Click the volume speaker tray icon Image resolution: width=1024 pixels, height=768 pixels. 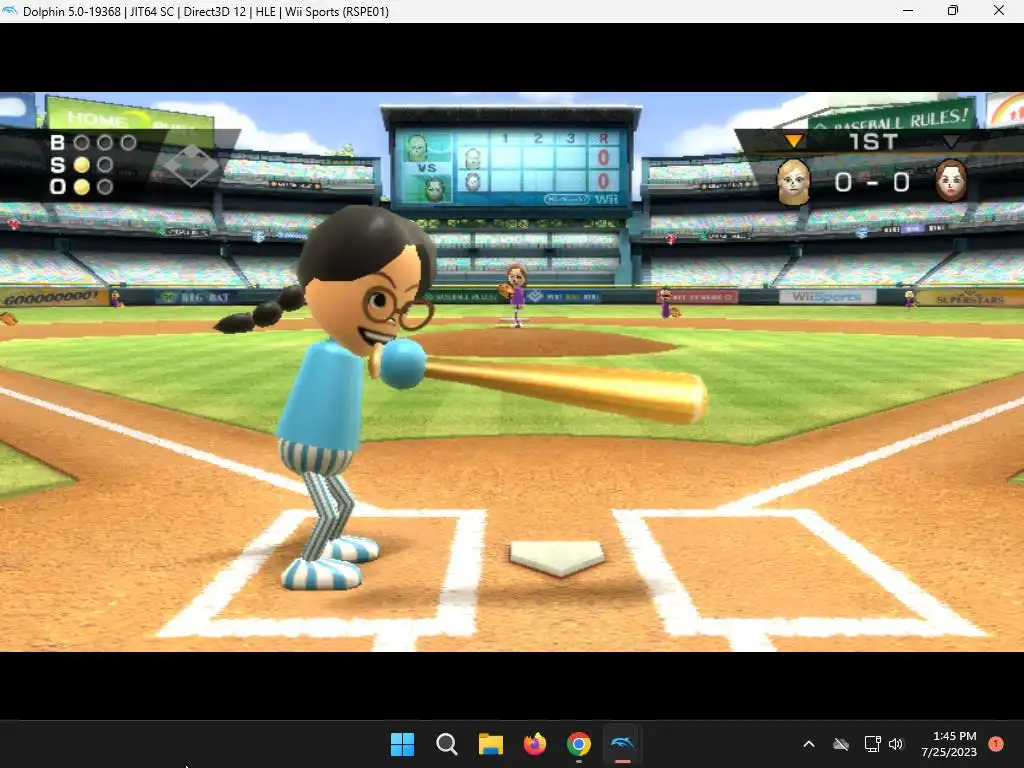tap(896, 744)
